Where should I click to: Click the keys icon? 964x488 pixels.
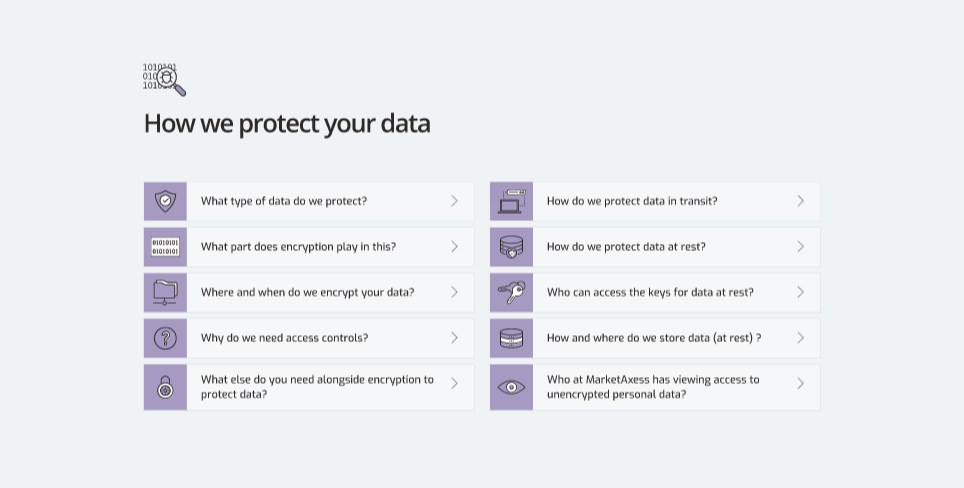click(512, 293)
